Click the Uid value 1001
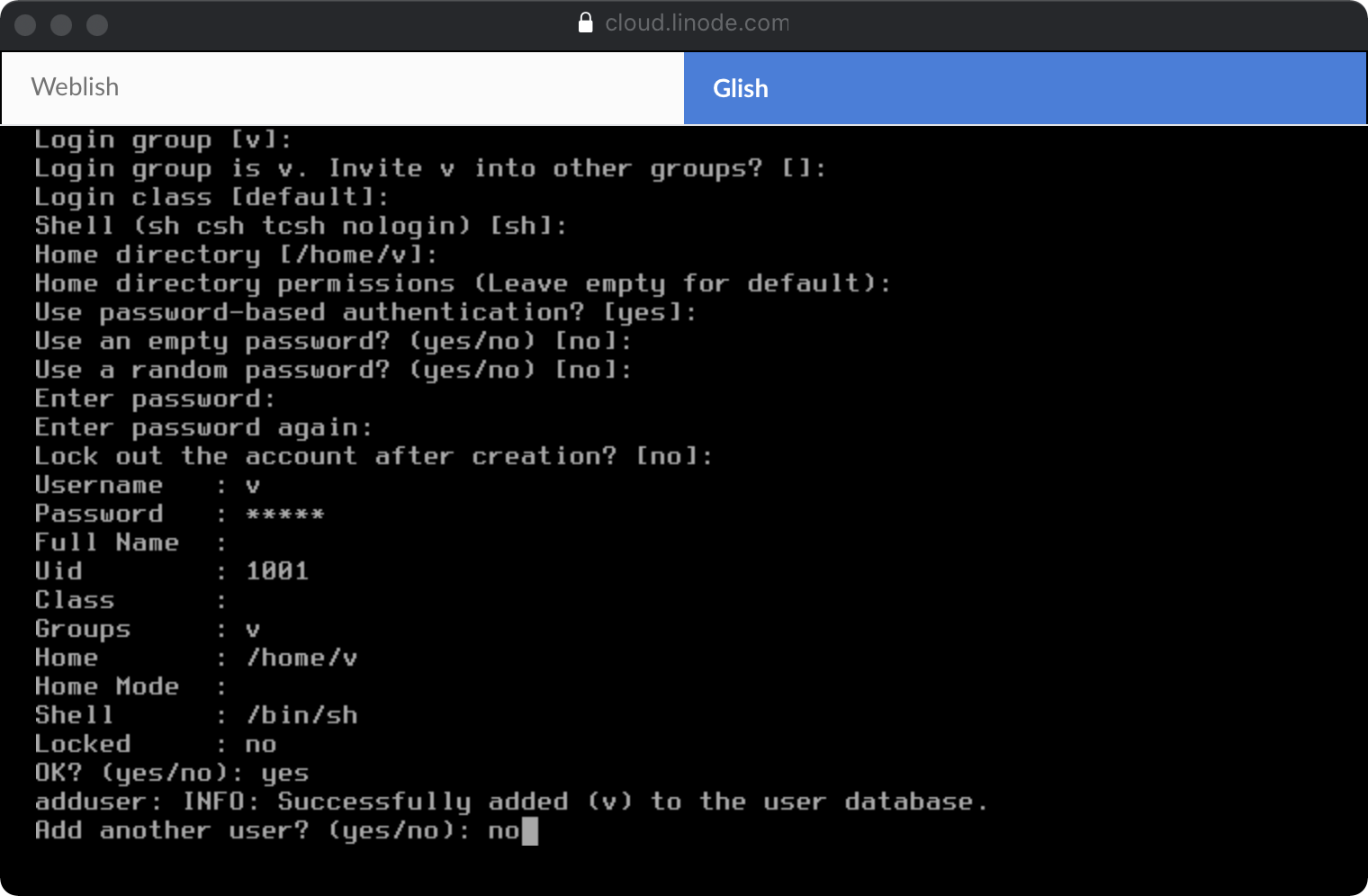The image size is (1368, 896). (277, 571)
